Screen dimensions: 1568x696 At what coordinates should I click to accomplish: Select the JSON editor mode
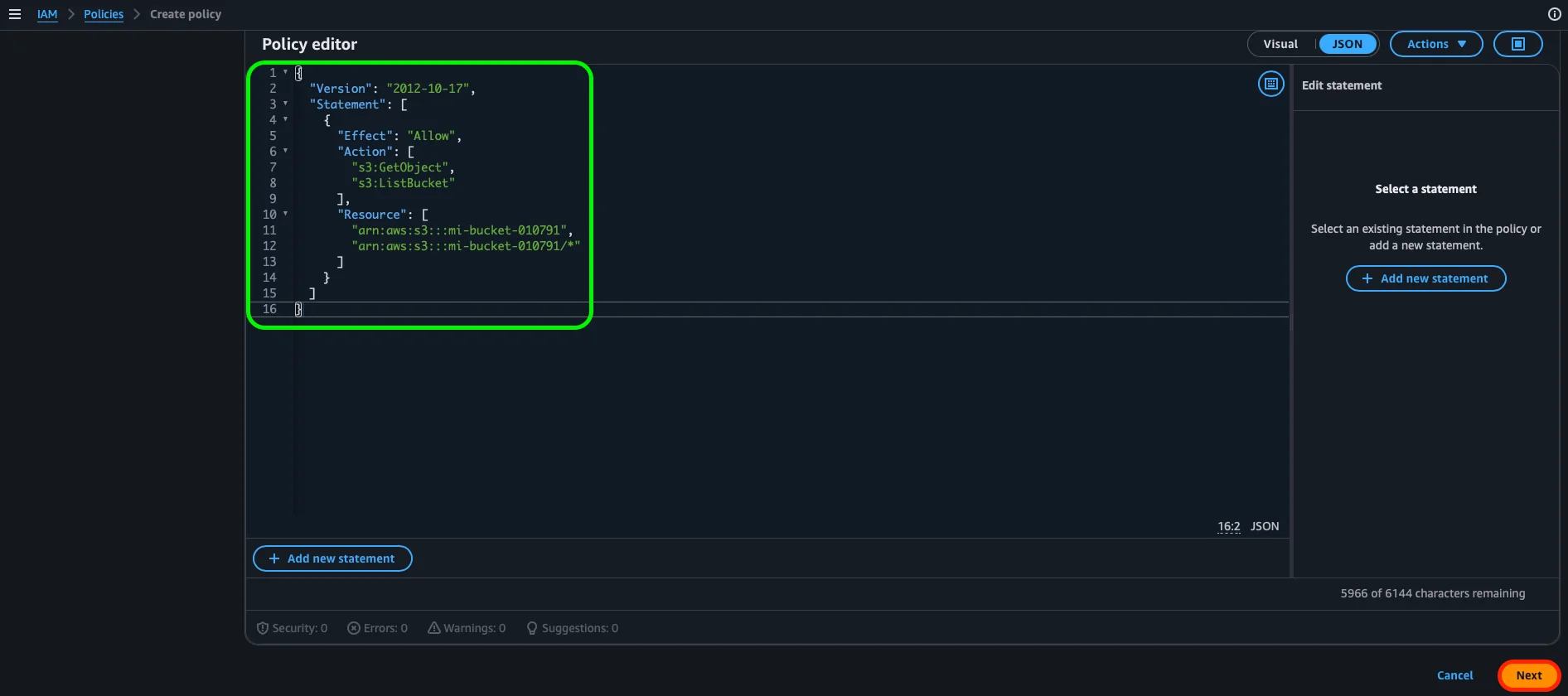pyautogui.click(x=1347, y=44)
